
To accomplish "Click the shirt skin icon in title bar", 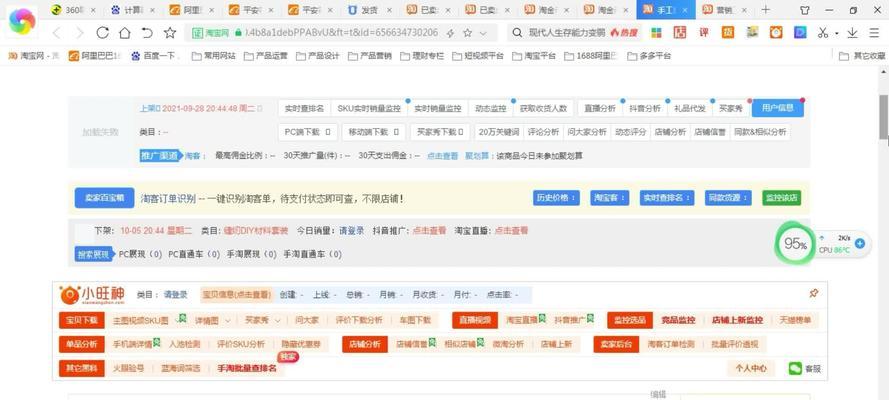I will 805,10.
